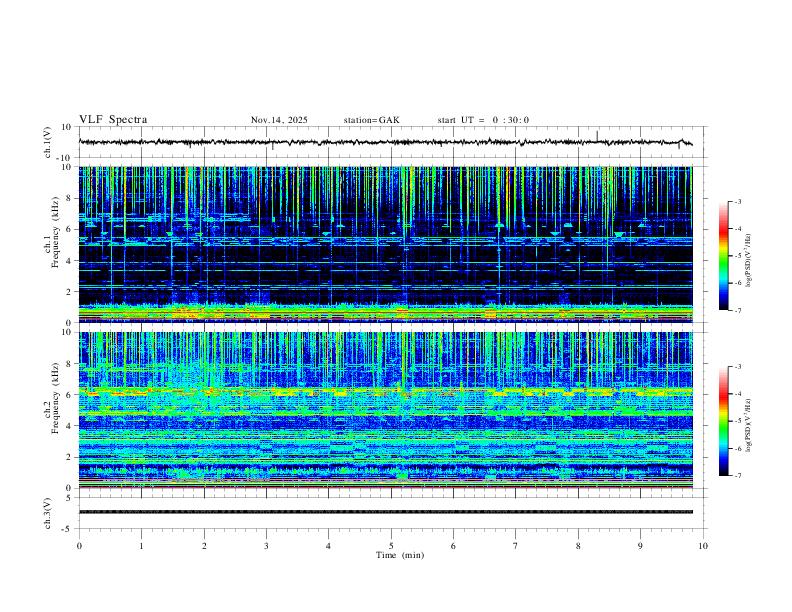Click the ch.2 spectrogram plot area
Image resolution: width=792 pixels, height=612 pixels.
[x=386, y=410]
